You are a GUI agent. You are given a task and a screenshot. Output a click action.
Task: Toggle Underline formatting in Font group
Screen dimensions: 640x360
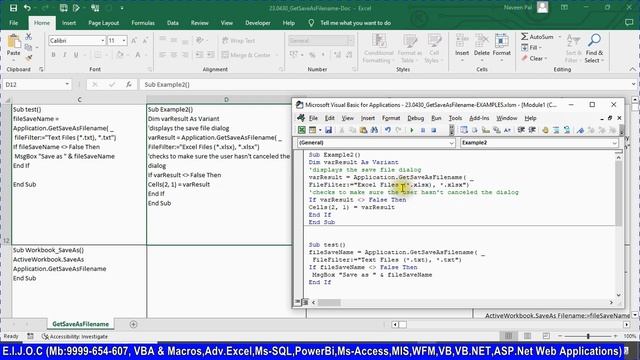click(76, 55)
